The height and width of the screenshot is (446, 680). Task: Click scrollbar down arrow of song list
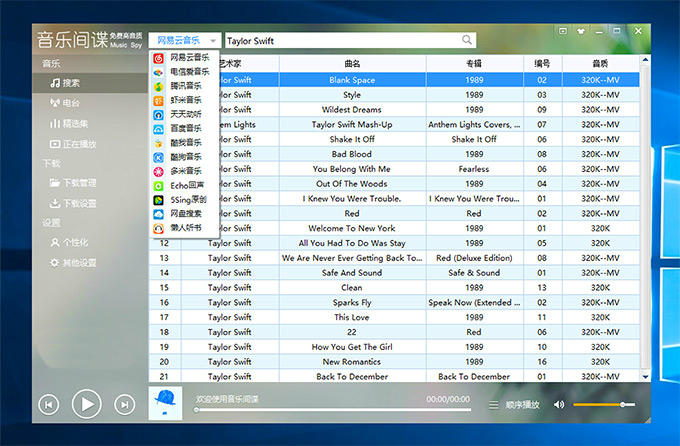click(x=645, y=377)
